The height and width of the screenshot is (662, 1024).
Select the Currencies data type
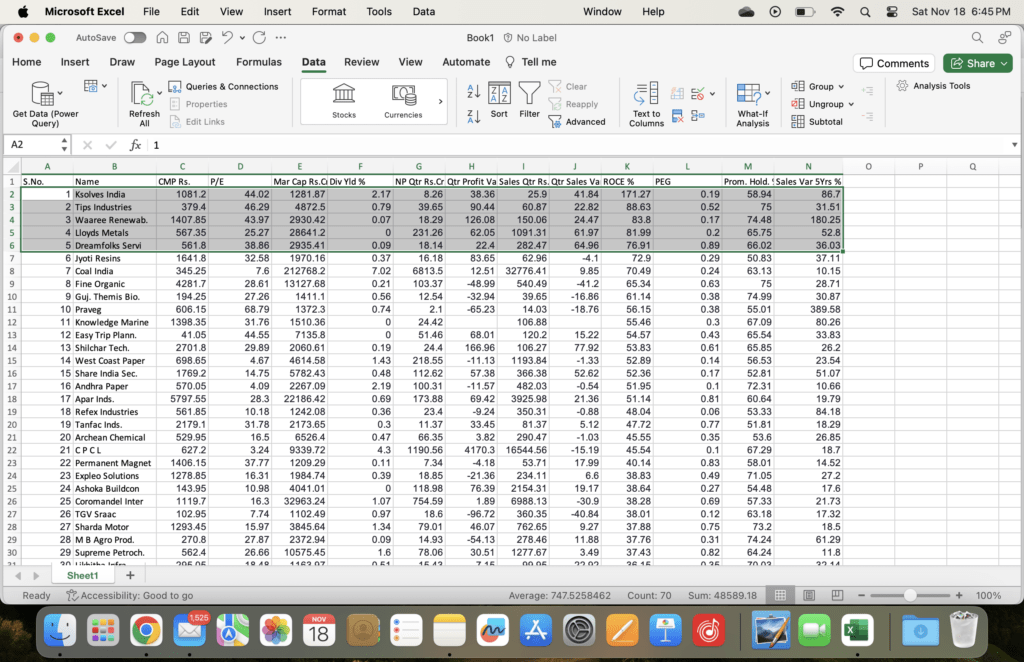pyautogui.click(x=403, y=101)
